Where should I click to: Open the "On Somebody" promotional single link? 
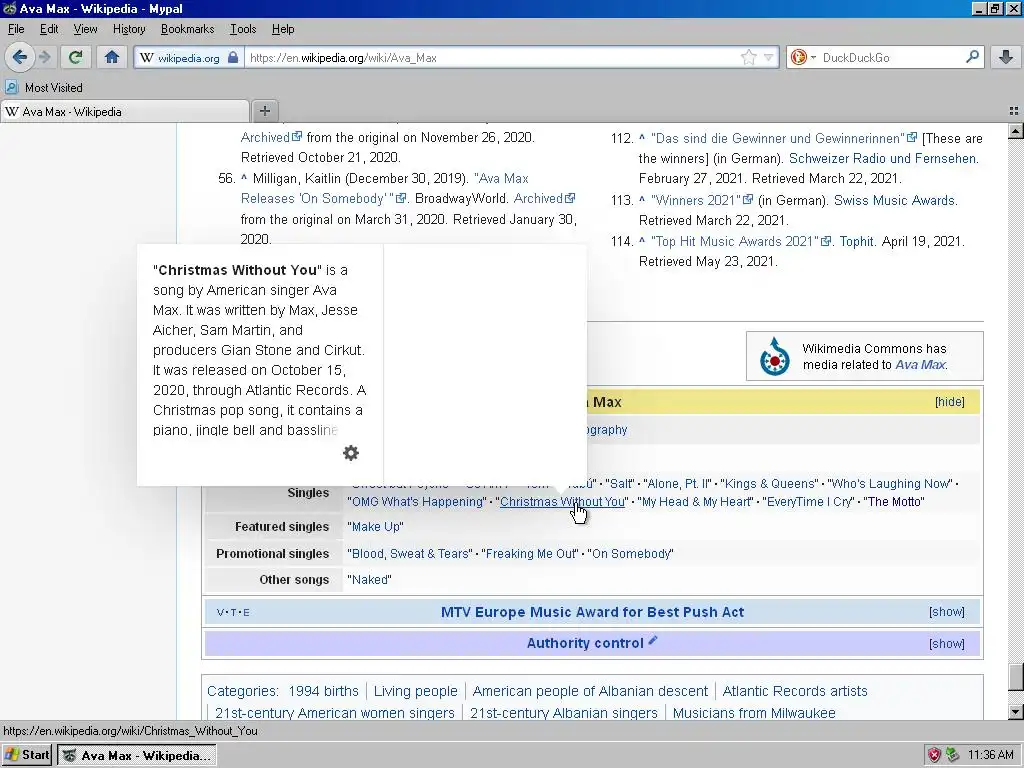click(x=631, y=554)
